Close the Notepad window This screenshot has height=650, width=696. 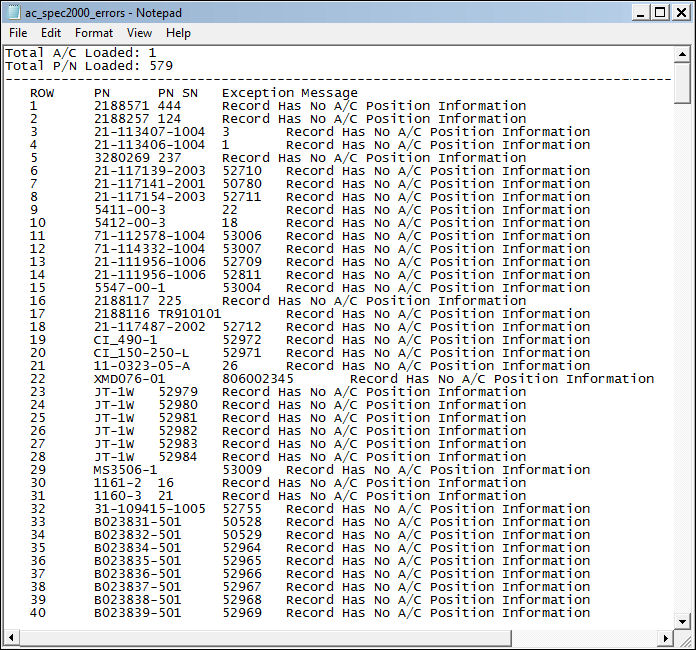click(681, 12)
